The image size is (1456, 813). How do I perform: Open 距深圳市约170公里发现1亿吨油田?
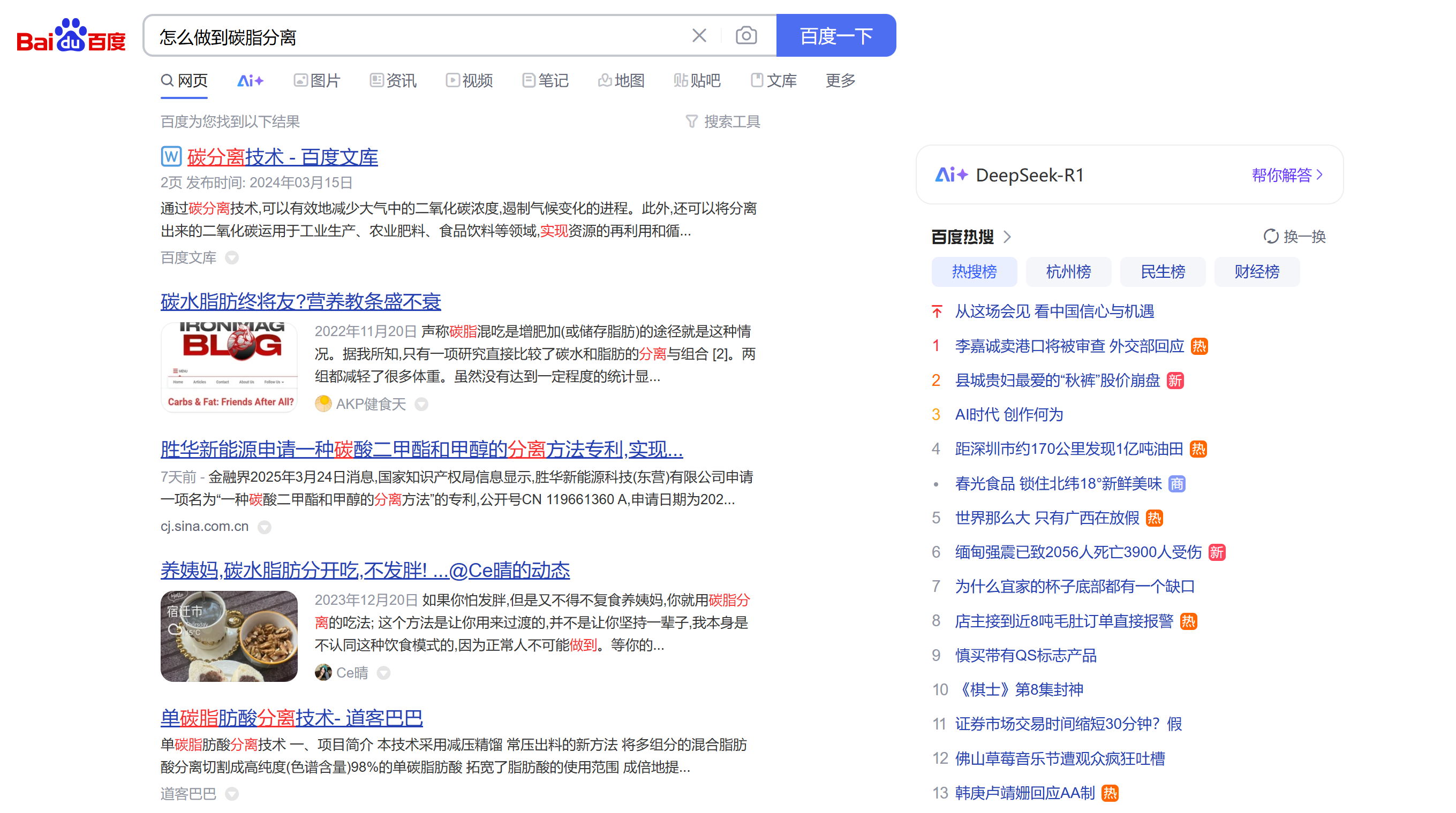point(1069,449)
